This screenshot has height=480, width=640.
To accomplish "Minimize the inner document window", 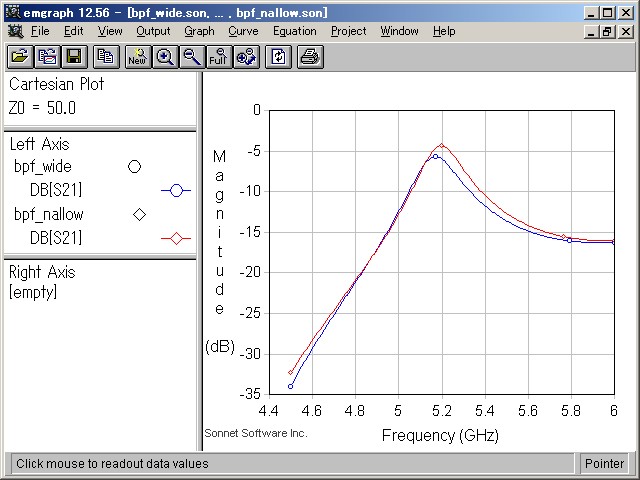I will (591, 31).
